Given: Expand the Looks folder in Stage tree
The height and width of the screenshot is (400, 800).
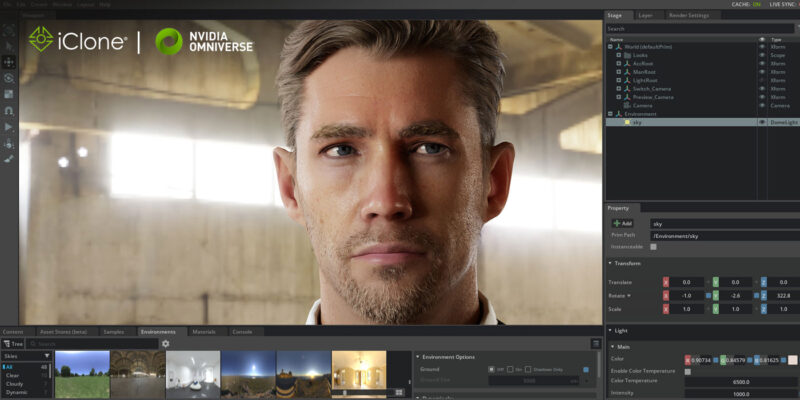Looking at the screenshot, I should point(619,55).
